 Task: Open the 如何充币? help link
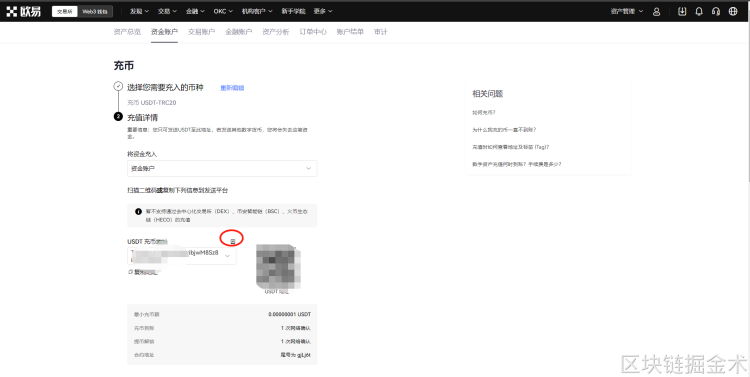click(484, 112)
